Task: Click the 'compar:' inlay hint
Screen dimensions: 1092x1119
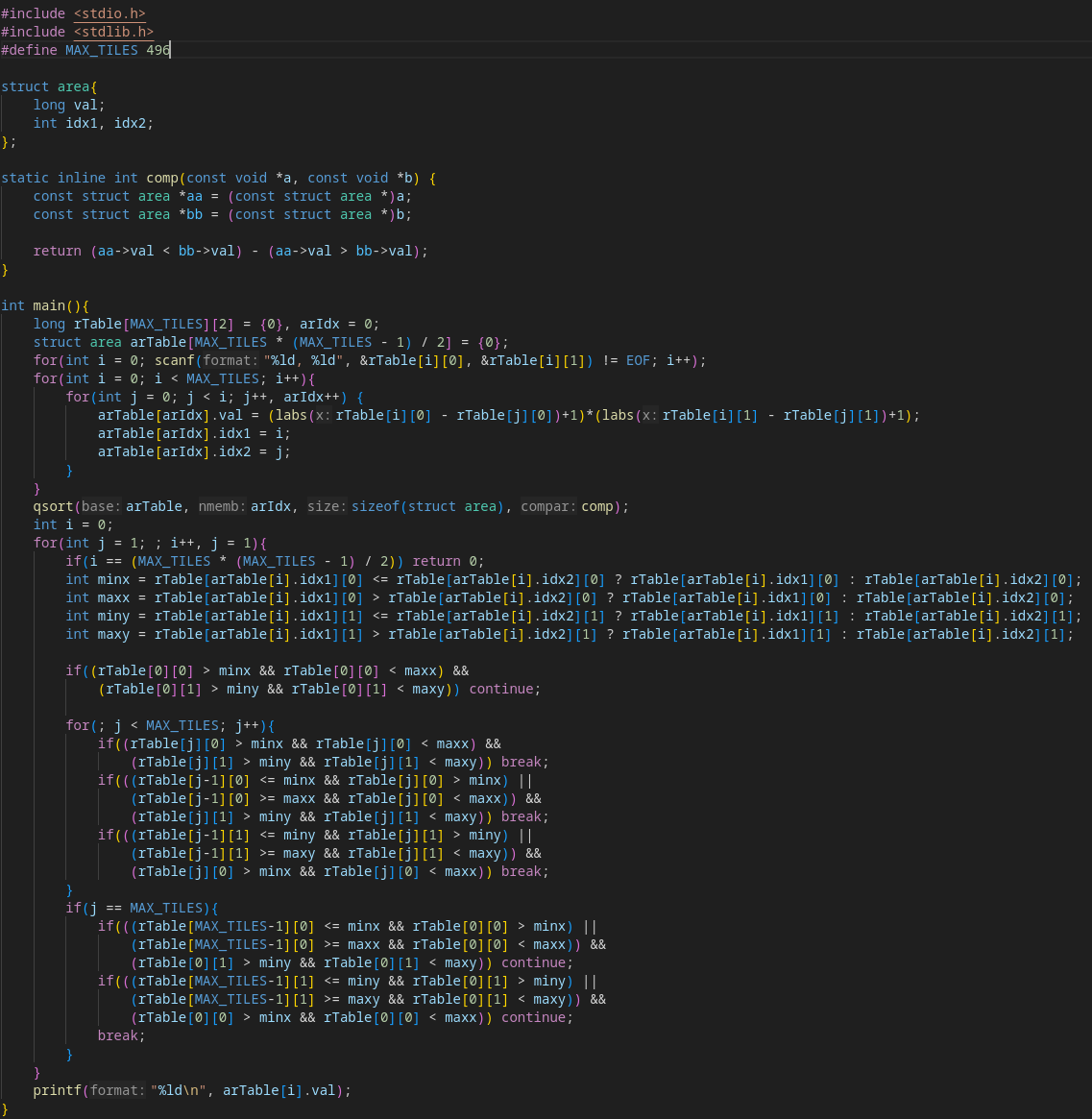Action: pos(548,507)
